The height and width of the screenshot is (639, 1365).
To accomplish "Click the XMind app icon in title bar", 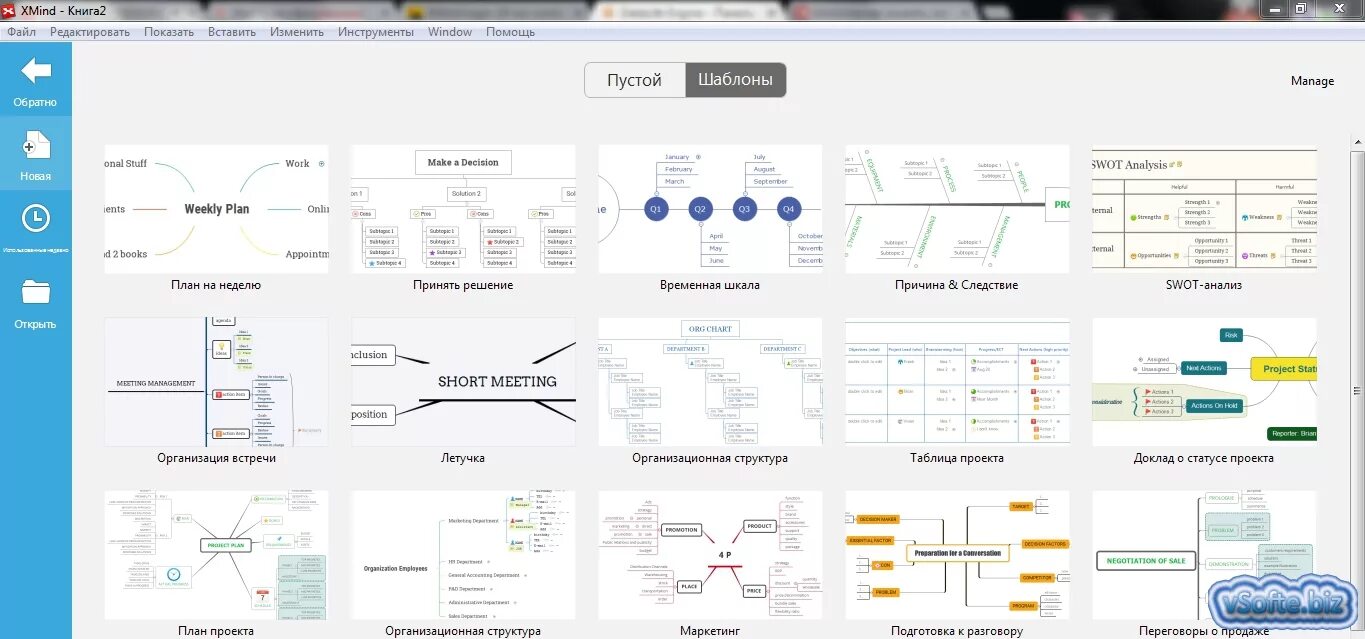I will (x=10, y=9).
